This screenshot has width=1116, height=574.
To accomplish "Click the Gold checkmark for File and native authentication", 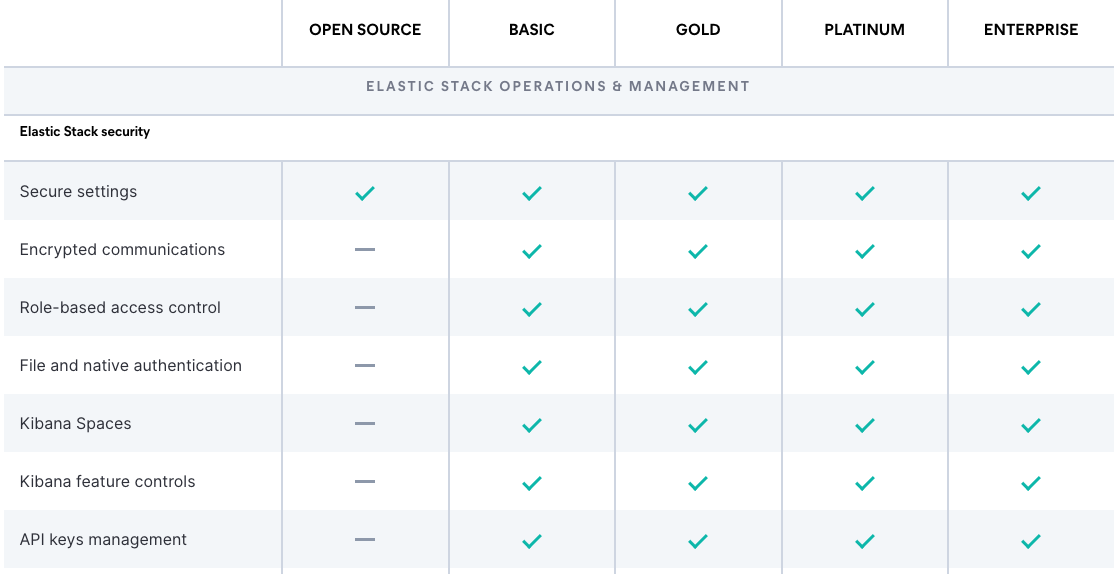I will 698,367.
